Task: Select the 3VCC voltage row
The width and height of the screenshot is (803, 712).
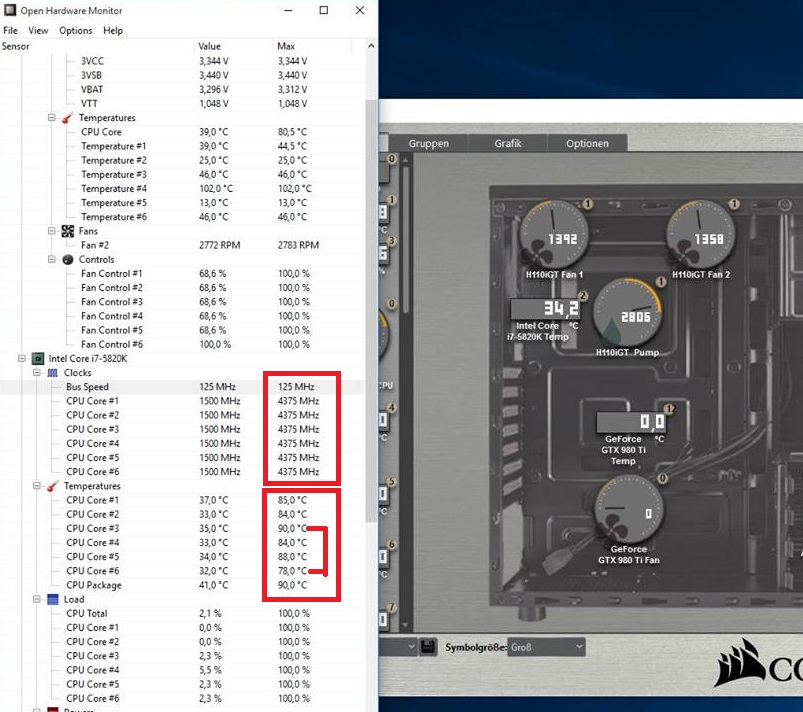Action: (182, 61)
